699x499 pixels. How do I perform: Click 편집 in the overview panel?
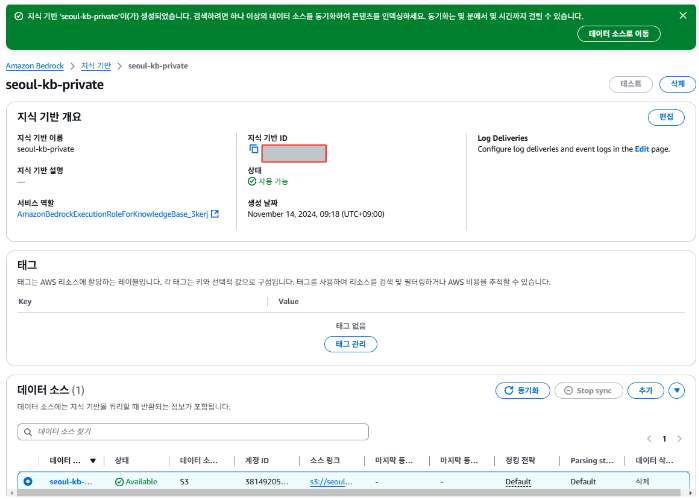(x=666, y=117)
